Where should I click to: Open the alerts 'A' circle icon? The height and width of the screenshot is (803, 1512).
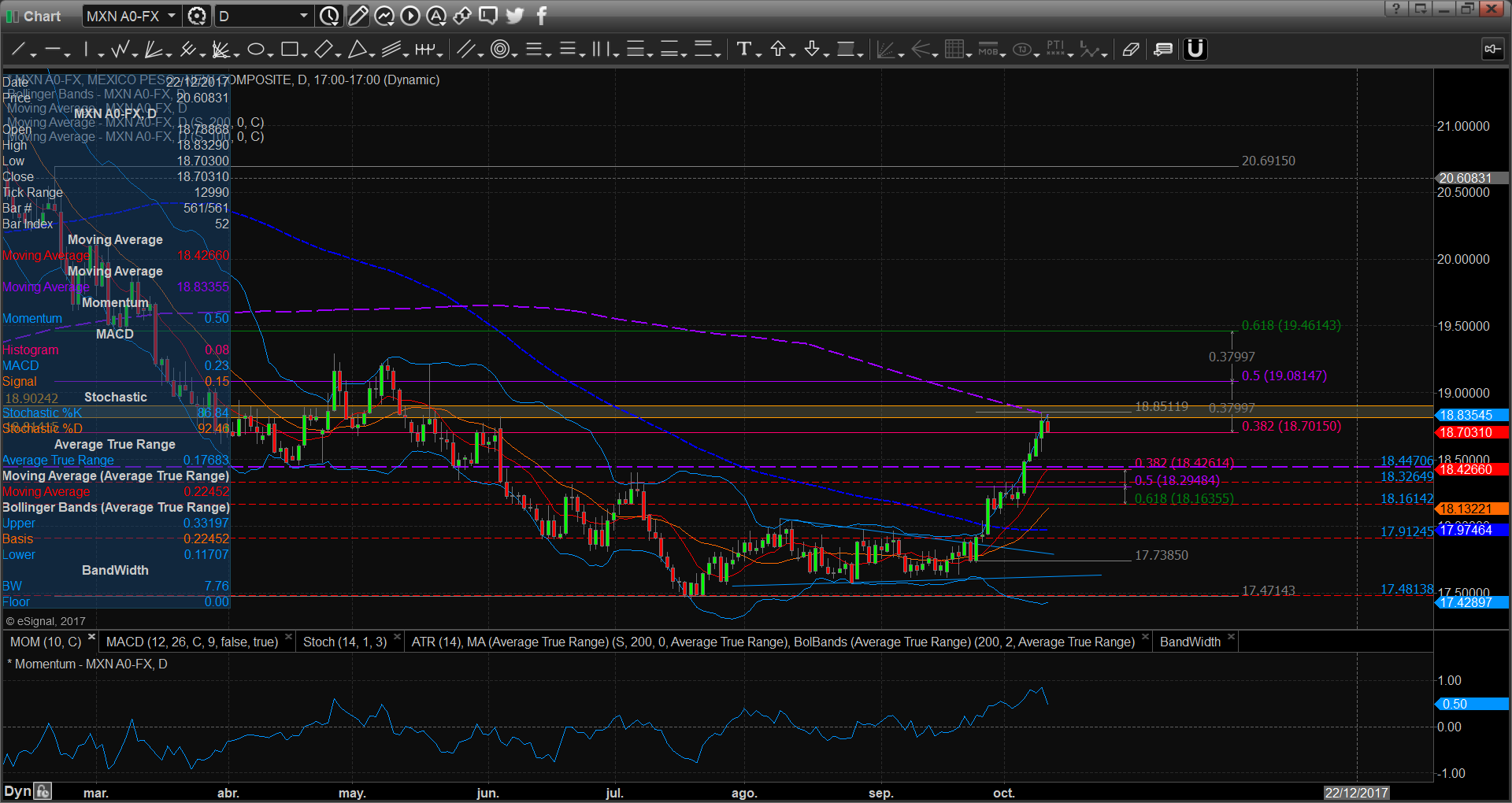click(435, 16)
